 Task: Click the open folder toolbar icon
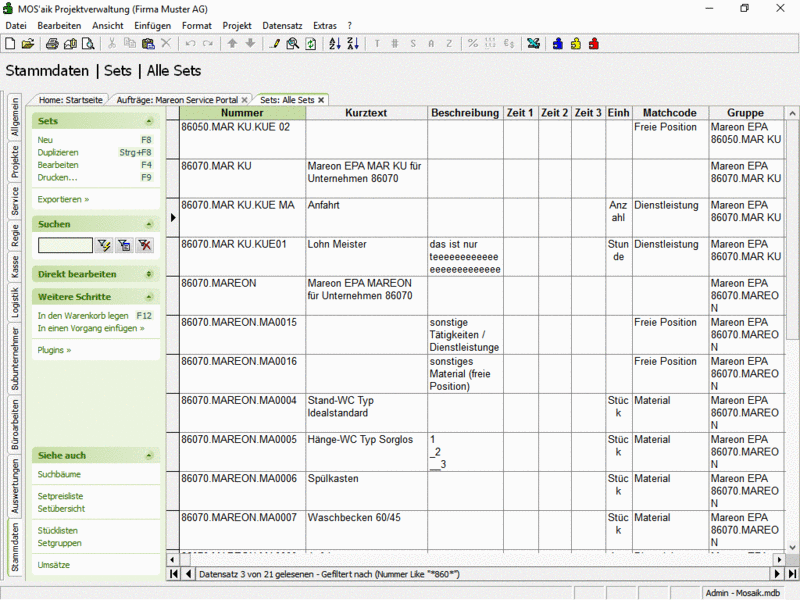click(28, 44)
